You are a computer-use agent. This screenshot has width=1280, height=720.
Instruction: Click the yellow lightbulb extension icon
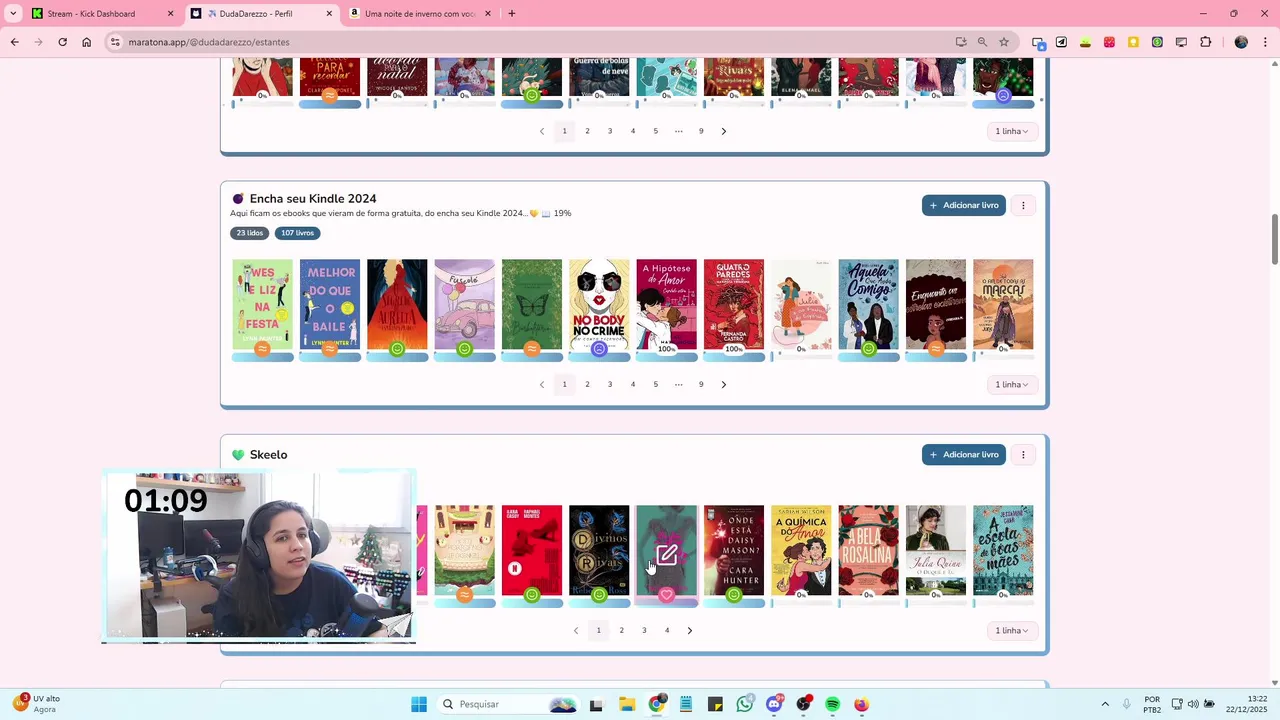[x=1133, y=42]
